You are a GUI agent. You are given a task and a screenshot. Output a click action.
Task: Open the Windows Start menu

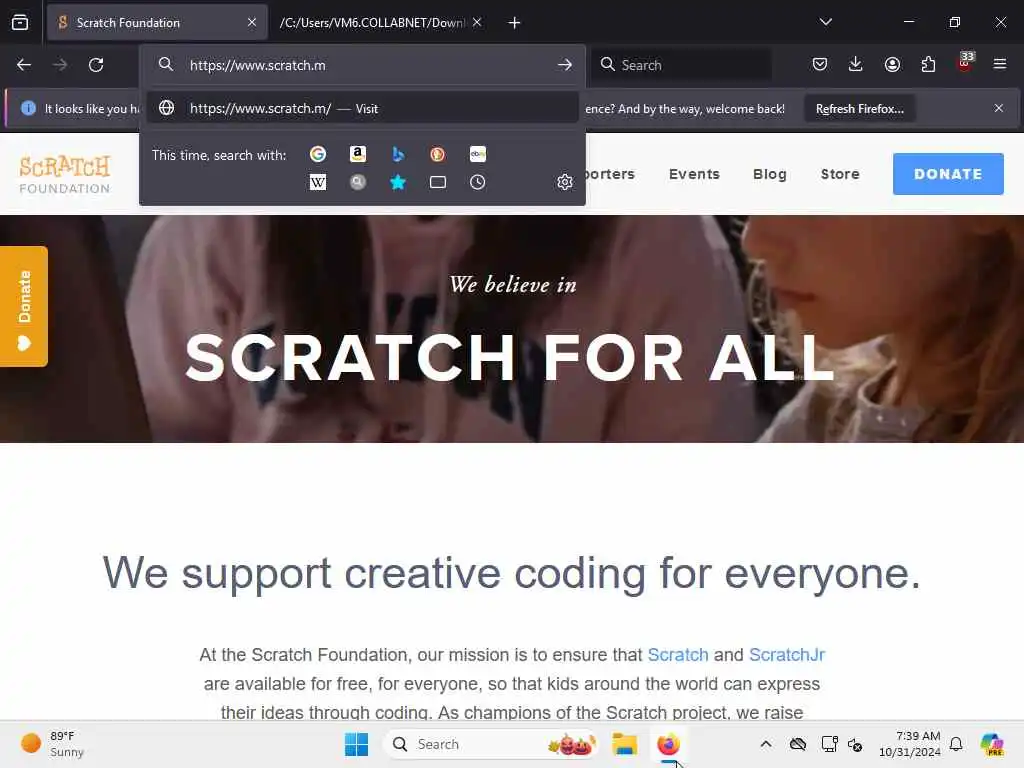(x=357, y=744)
